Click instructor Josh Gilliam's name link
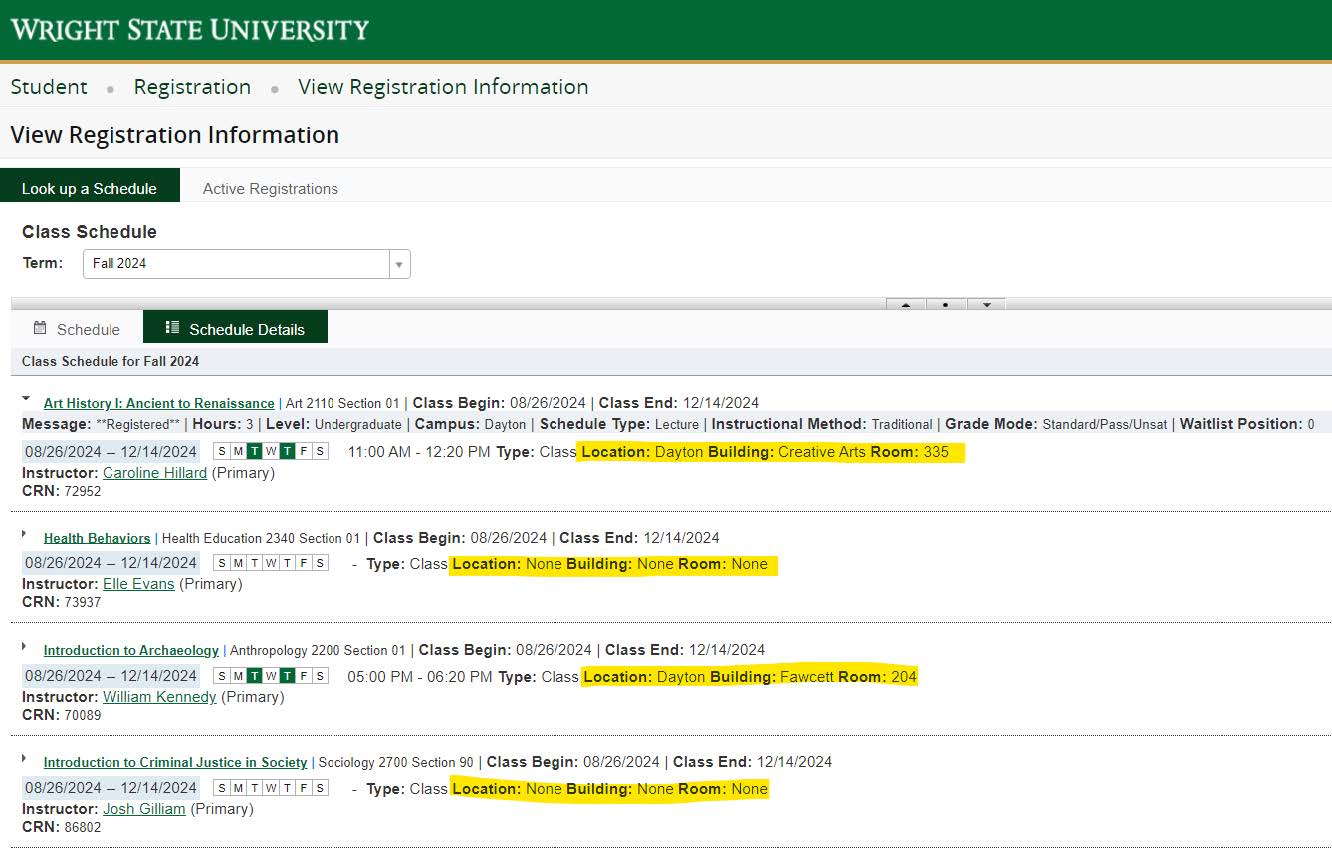 tap(144, 809)
